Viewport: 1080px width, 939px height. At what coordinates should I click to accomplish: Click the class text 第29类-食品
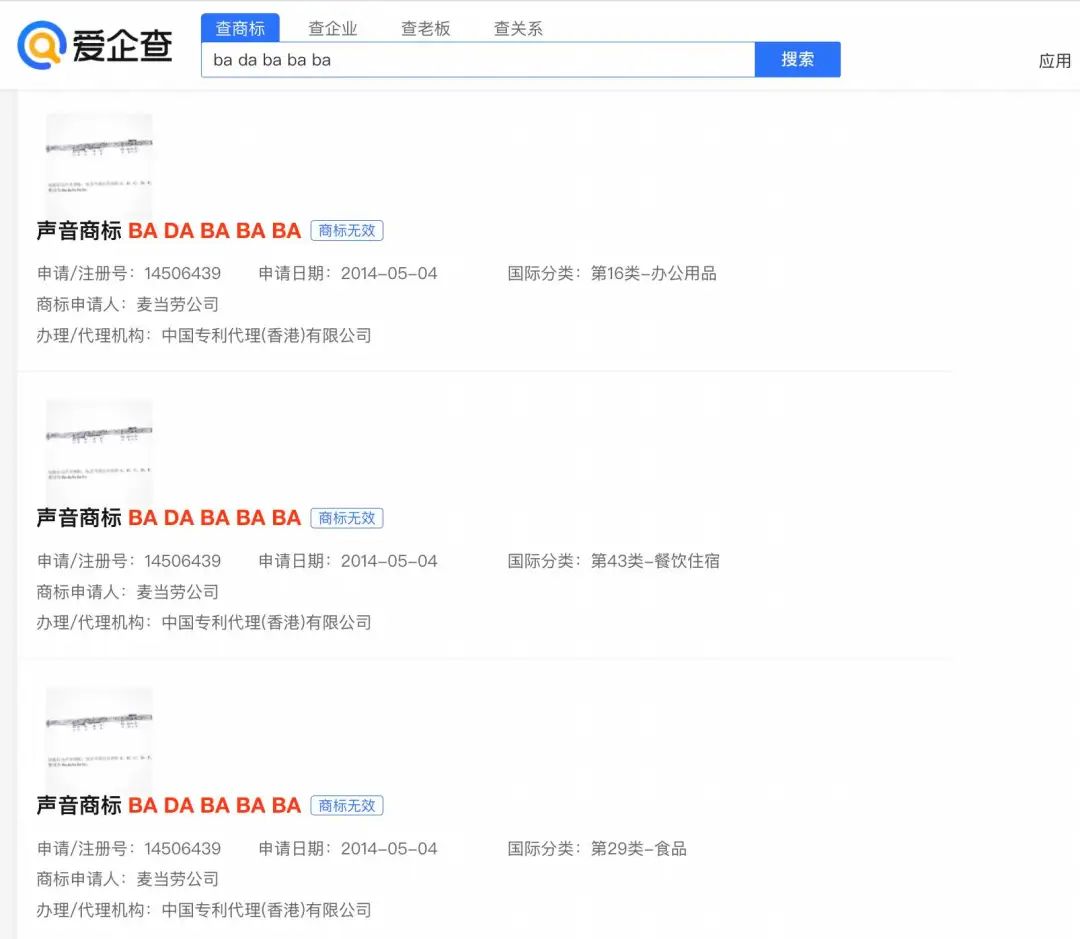pyautogui.click(x=638, y=847)
